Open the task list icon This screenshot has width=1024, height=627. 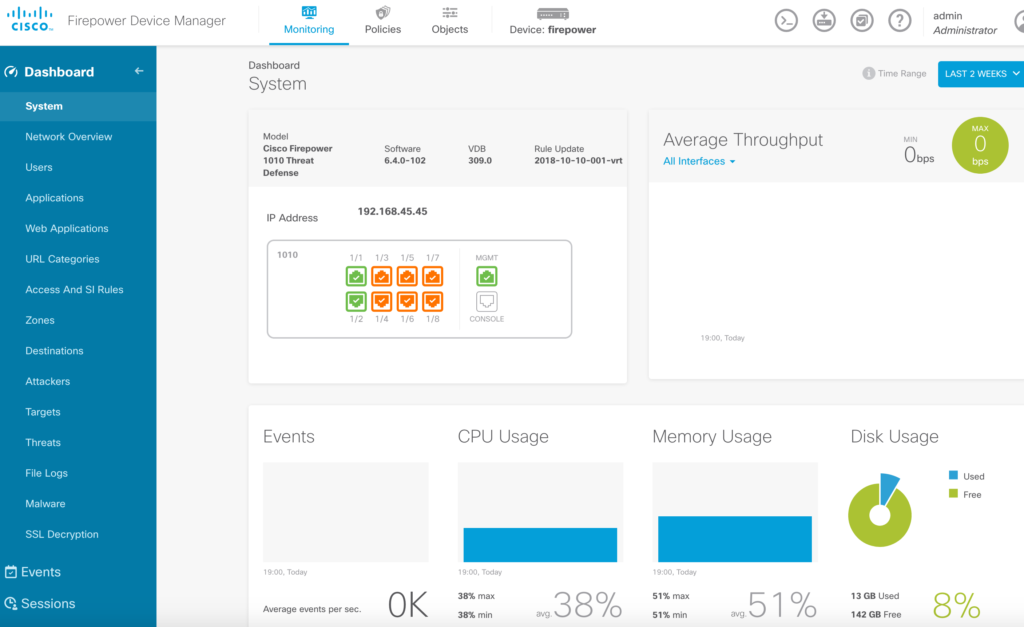tap(862, 21)
